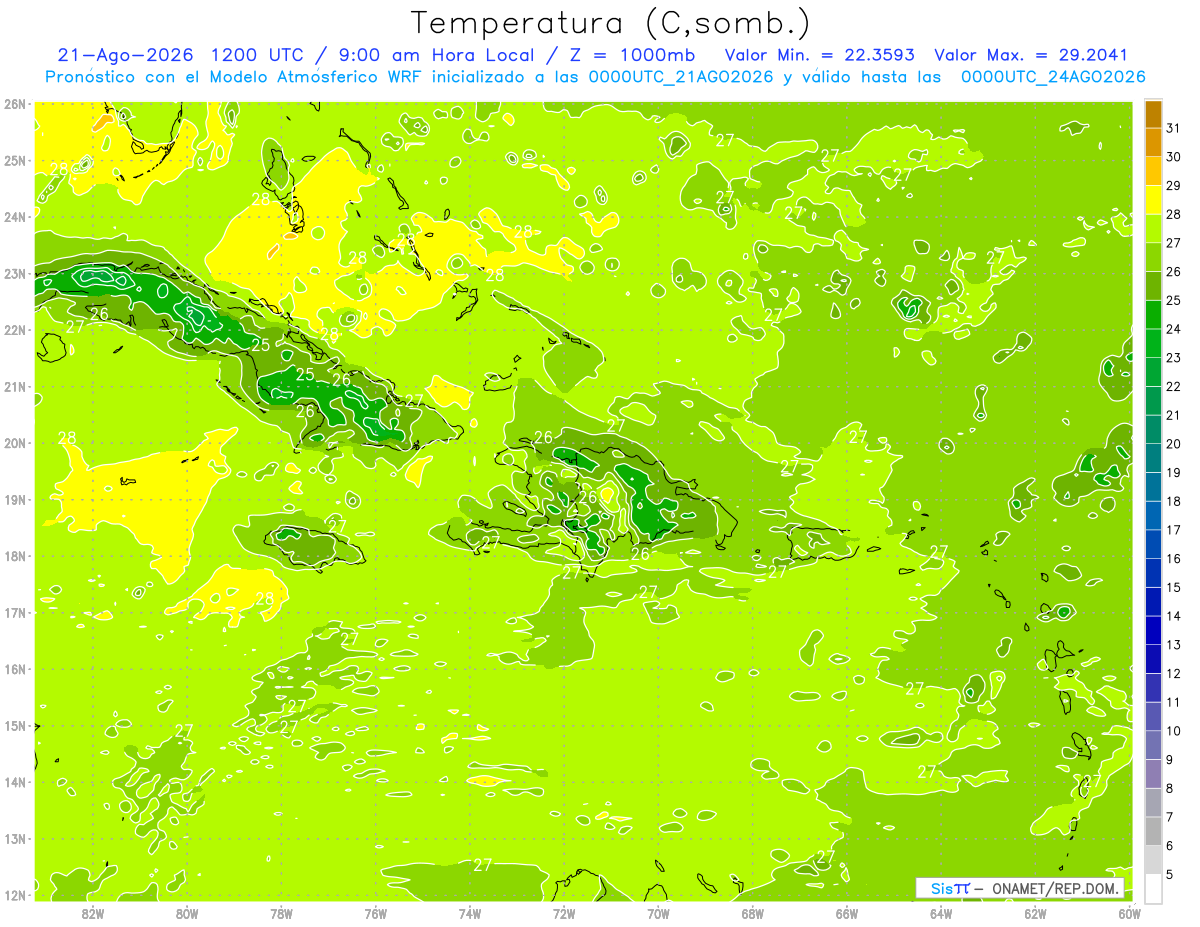Click the legend label "29"
This screenshot has height=927, width=1200.
(x=1173, y=186)
